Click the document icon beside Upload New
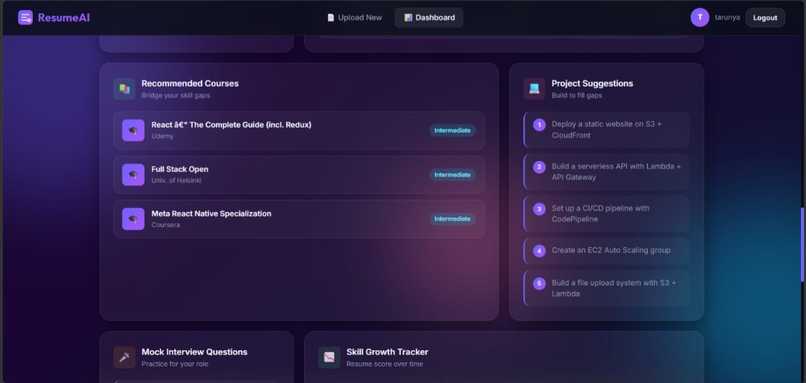This screenshot has height=383, width=806. coord(331,17)
